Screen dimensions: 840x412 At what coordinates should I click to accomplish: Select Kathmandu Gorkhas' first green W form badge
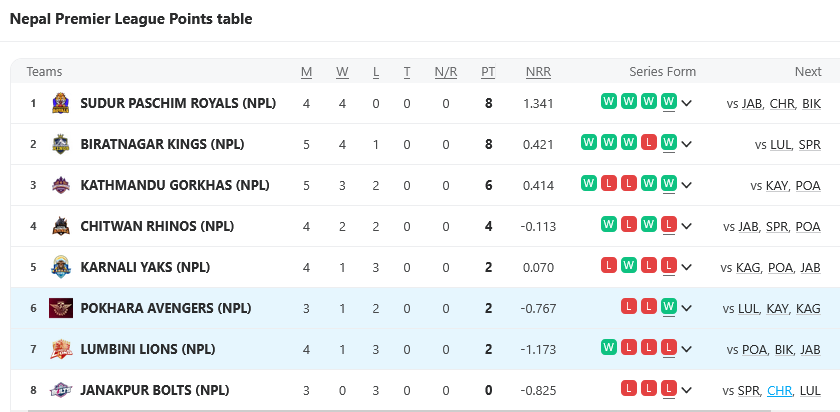[x=589, y=184]
